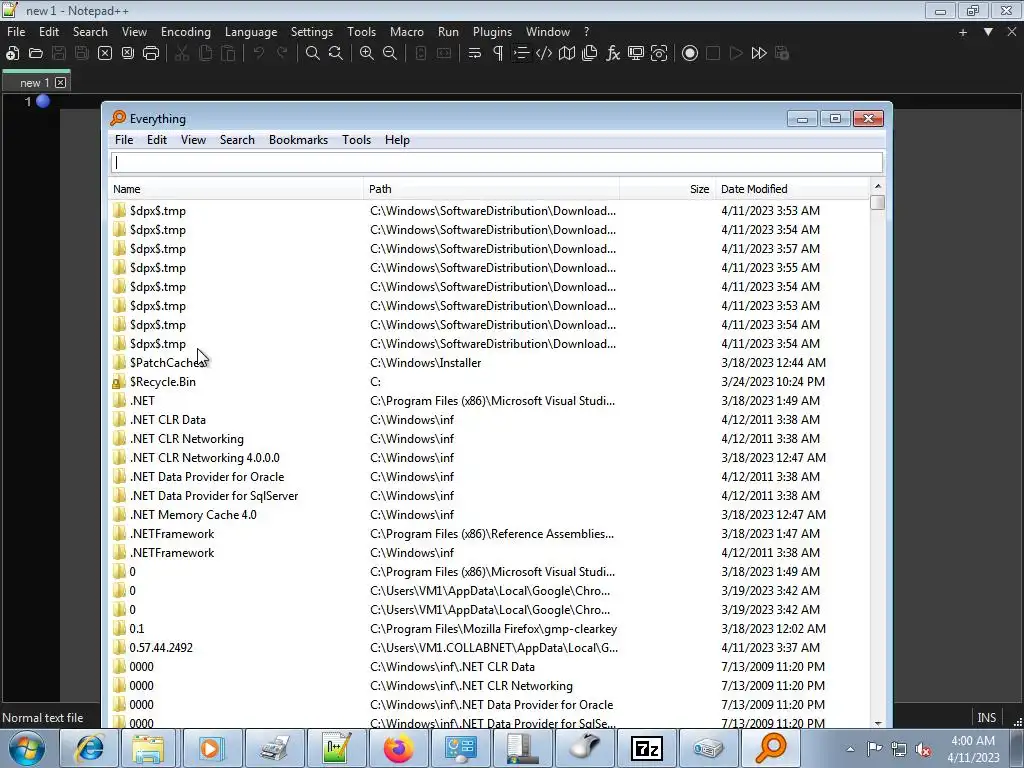Close the new 1 tab with X
Viewport: 1024px width, 768px height.
(x=61, y=82)
